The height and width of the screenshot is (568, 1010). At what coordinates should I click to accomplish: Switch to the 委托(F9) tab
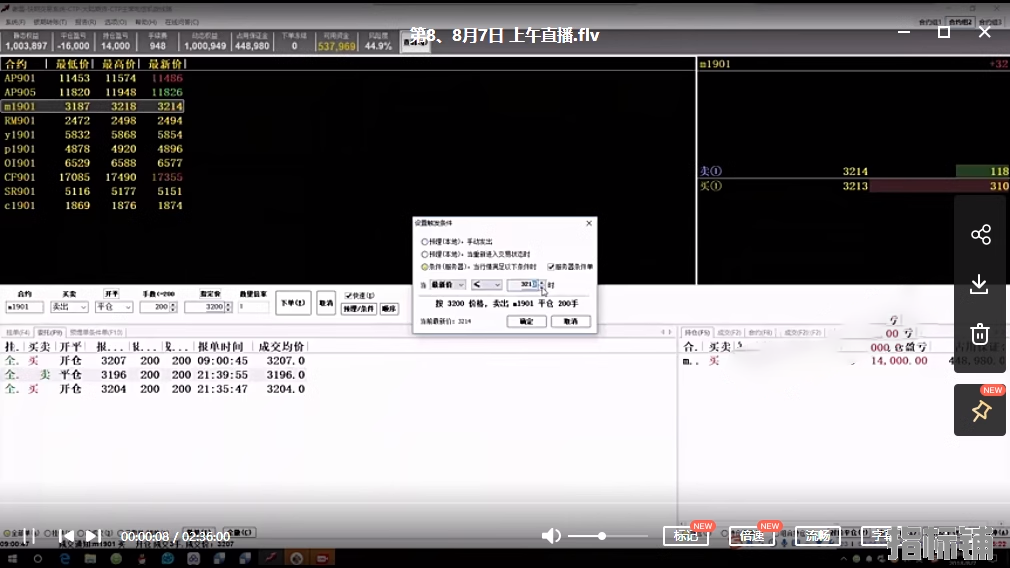pyautogui.click(x=49, y=332)
